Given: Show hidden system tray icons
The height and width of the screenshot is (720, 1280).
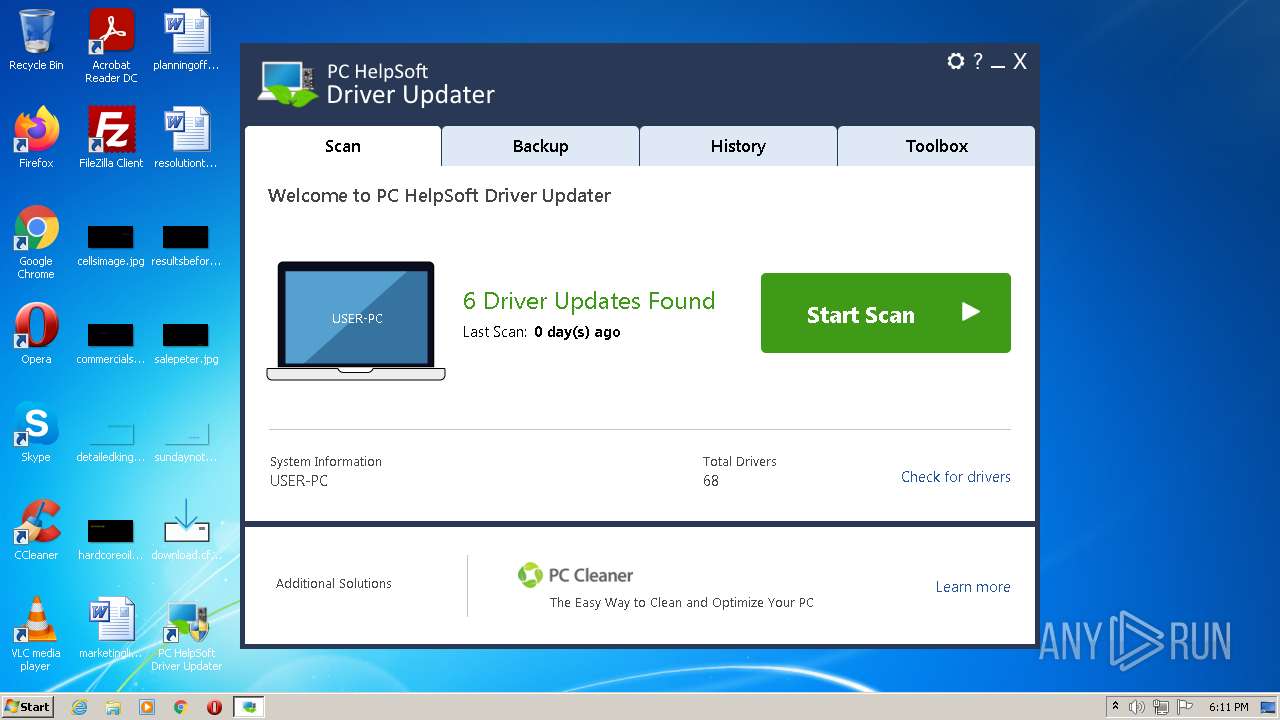Looking at the screenshot, I should pos(1115,707).
